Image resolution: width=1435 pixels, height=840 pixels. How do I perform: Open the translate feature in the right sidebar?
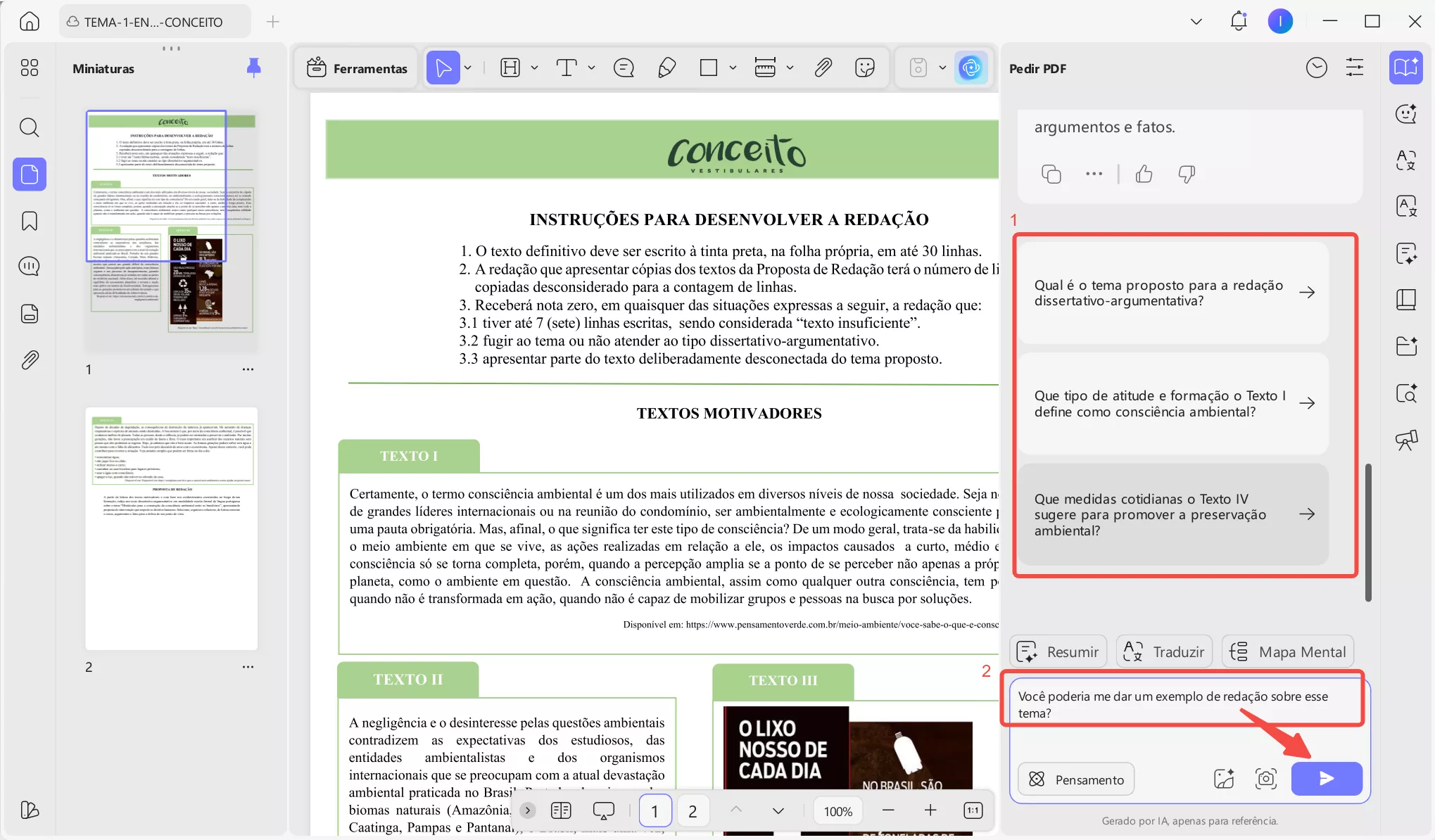tap(1405, 160)
